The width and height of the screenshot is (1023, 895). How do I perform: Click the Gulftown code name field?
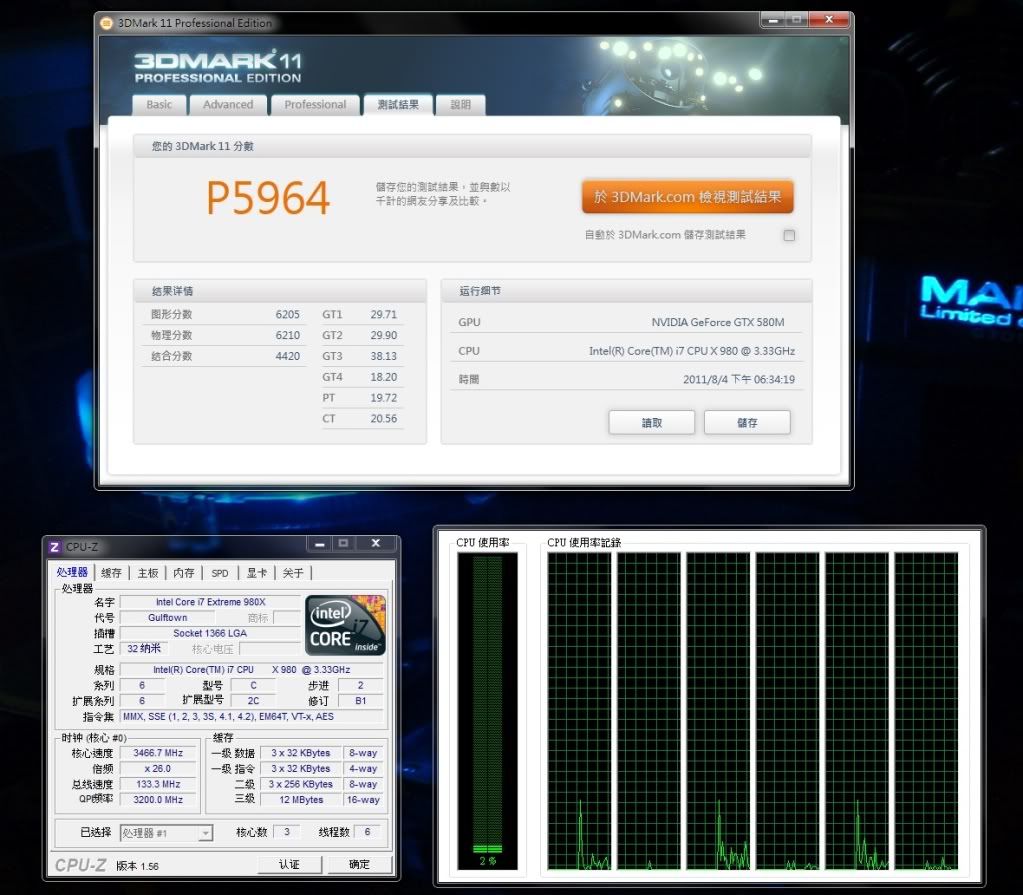[168, 618]
